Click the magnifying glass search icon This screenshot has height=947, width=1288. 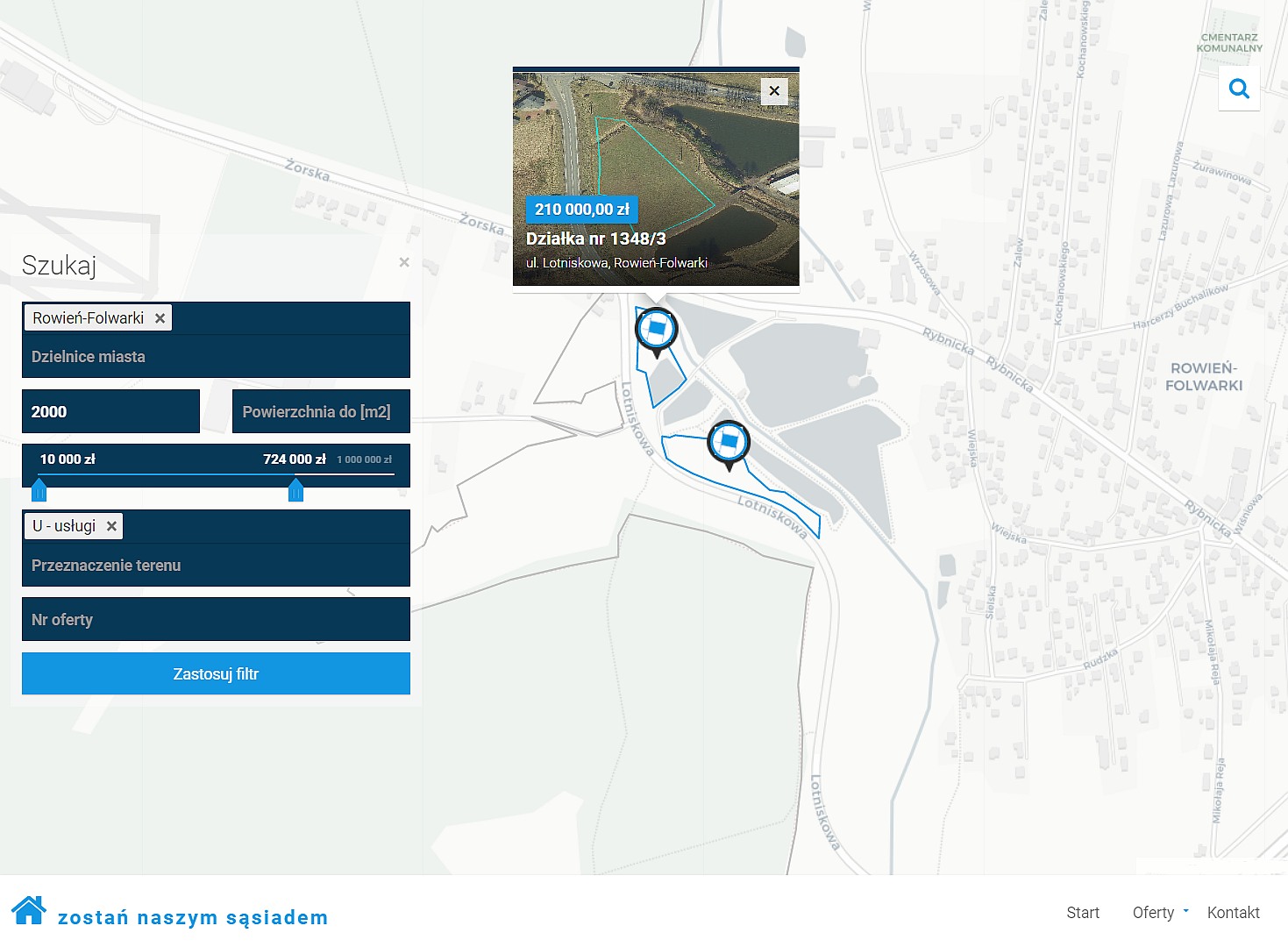click(x=1239, y=89)
